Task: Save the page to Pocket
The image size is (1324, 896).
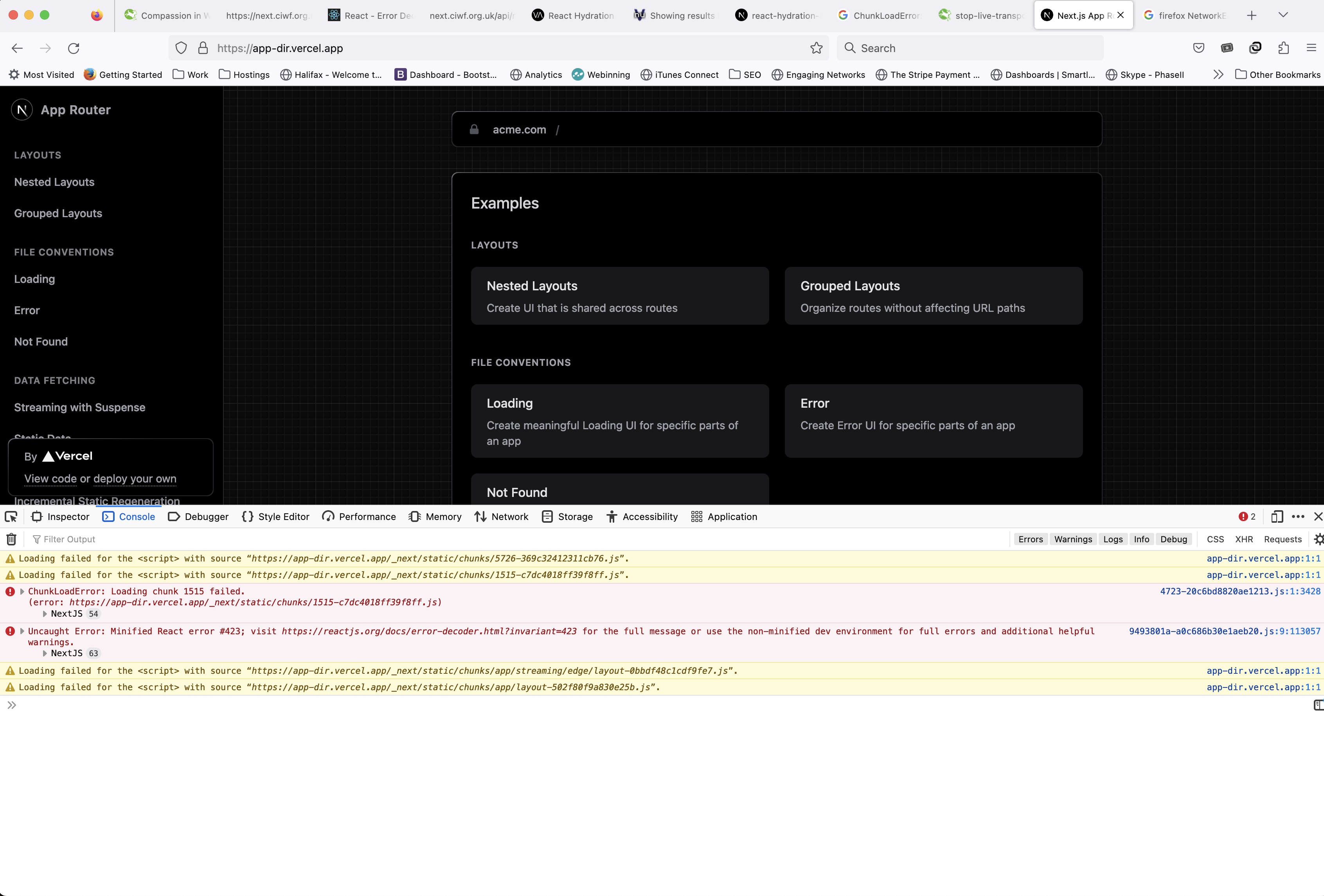Action: point(1199,48)
